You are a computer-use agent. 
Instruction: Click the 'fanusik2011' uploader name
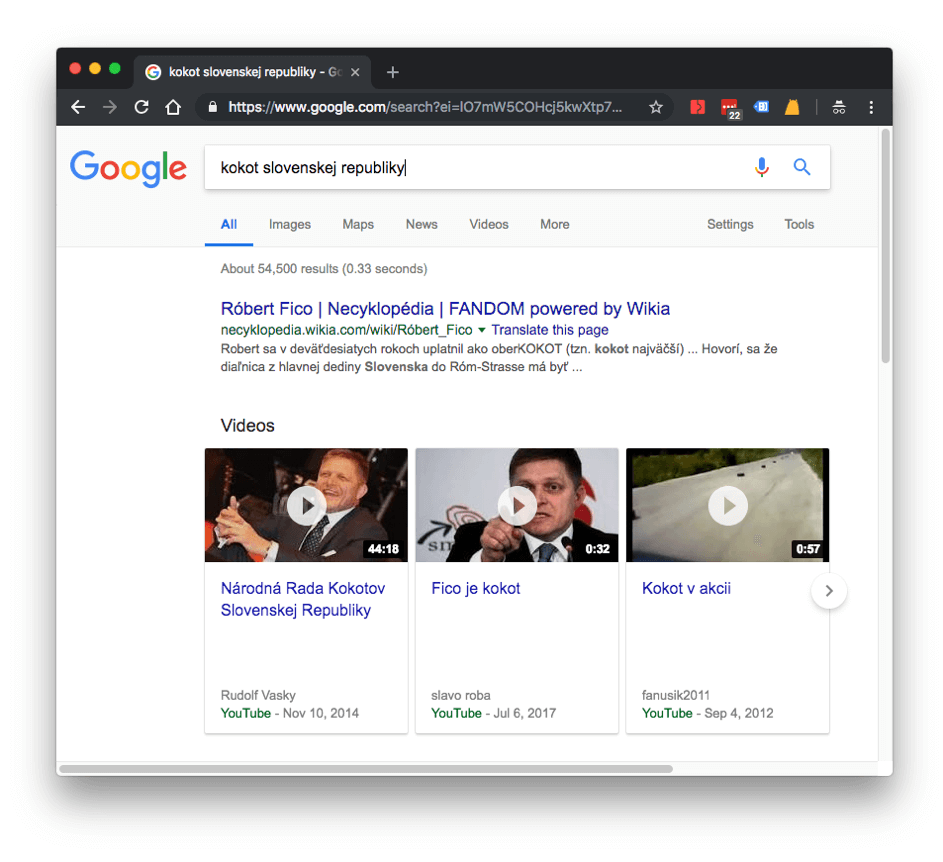(x=675, y=695)
